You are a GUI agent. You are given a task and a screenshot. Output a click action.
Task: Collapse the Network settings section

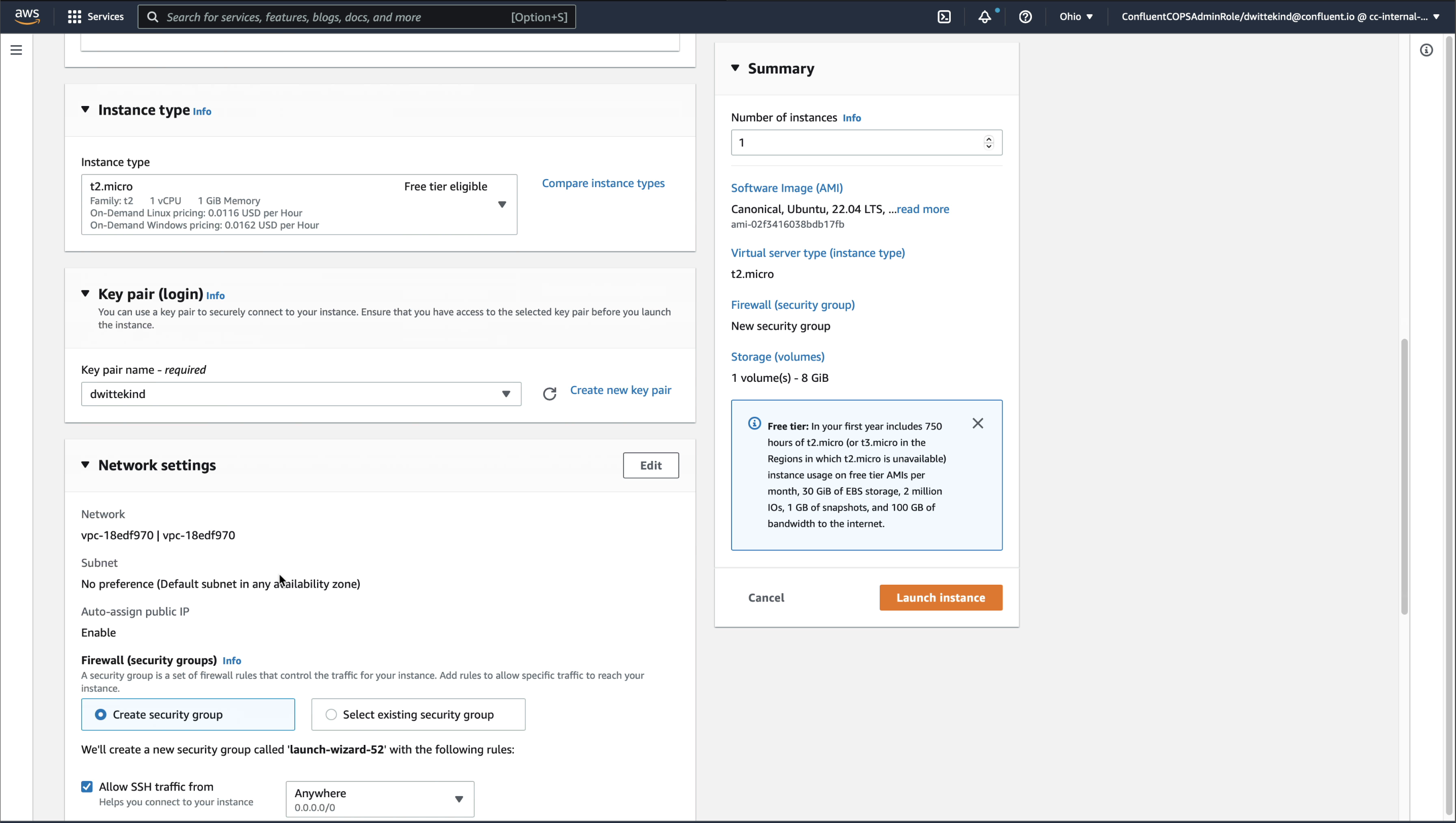click(85, 464)
